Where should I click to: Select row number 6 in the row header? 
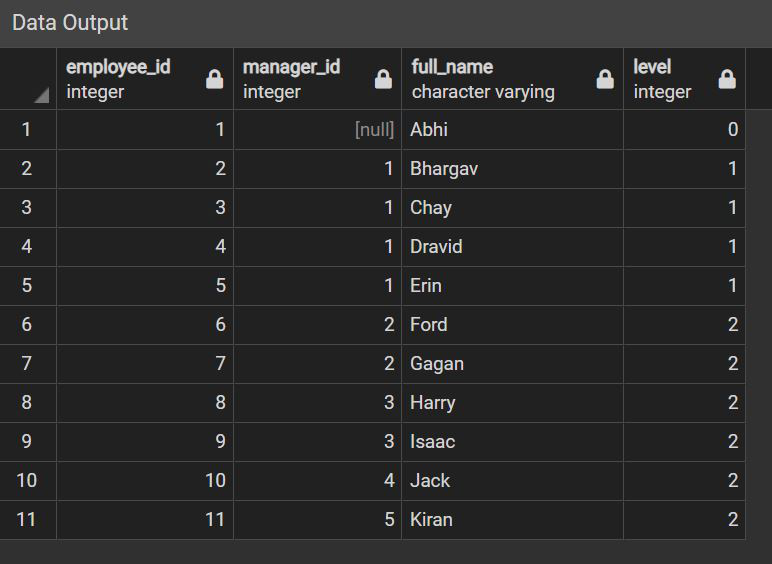27,324
